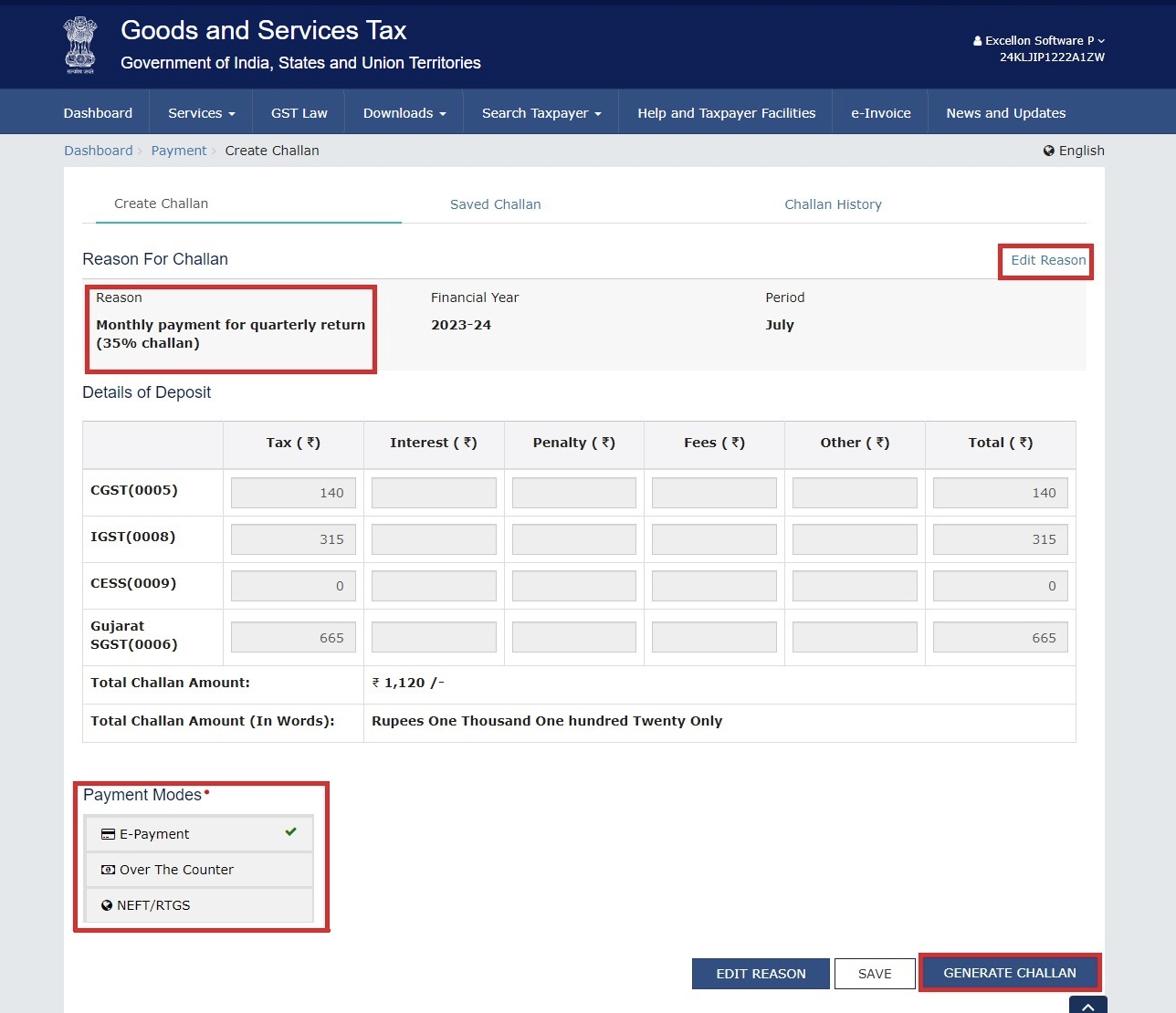Click the CESS Tax field showing 0

pyautogui.click(x=293, y=586)
